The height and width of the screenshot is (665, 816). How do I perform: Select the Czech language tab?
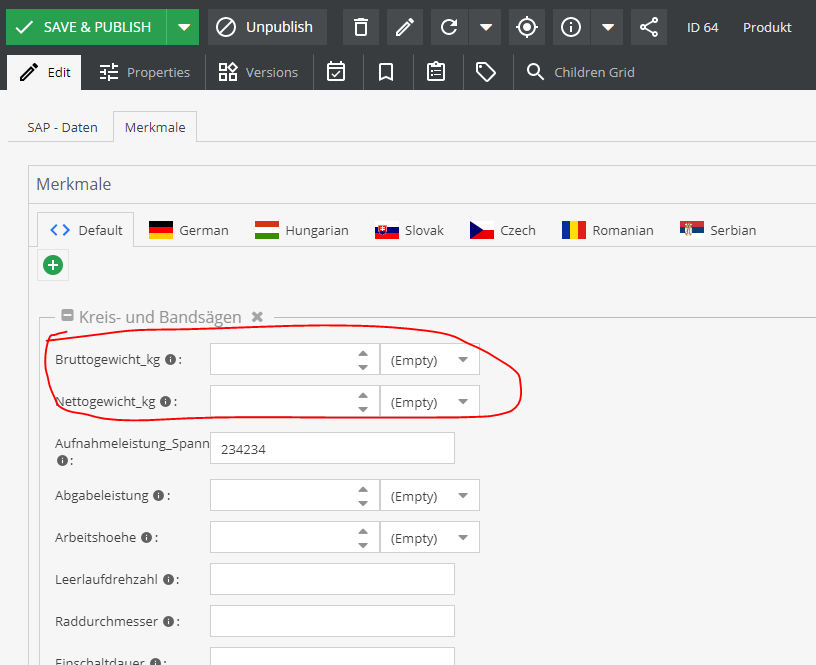pyautogui.click(x=503, y=230)
